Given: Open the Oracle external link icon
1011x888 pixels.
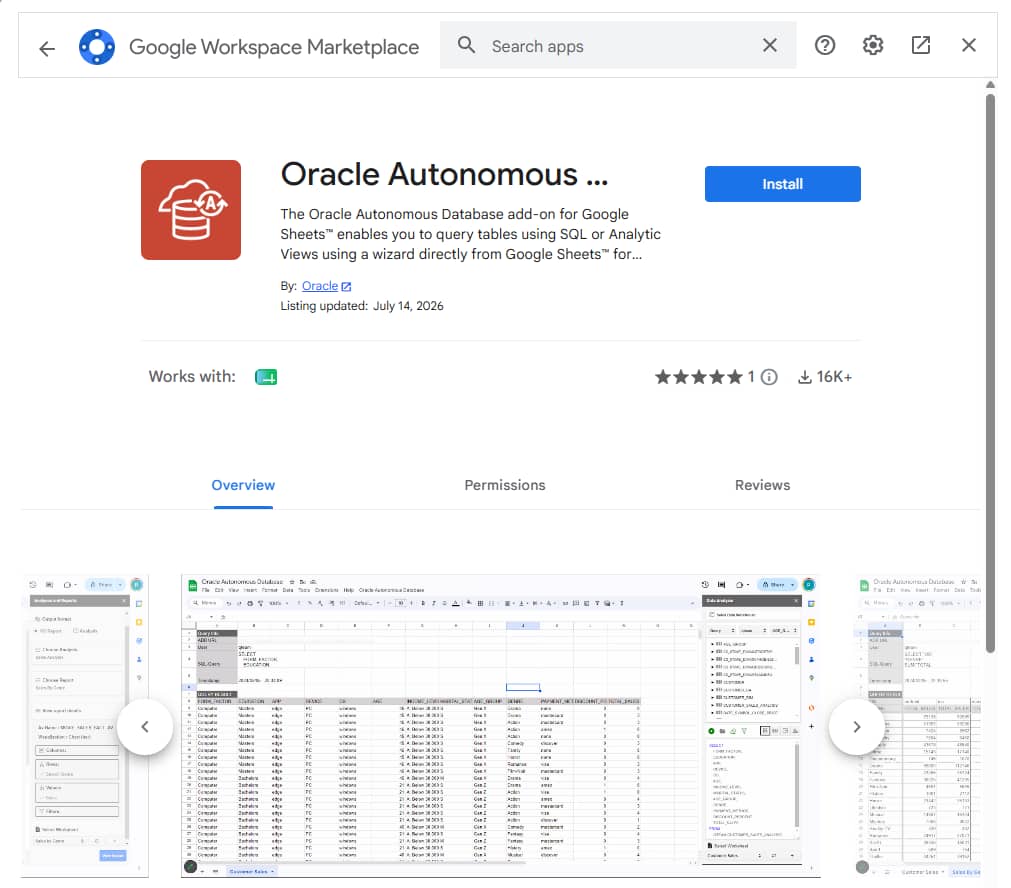Looking at the screenshot, I should tap(346, 287).
